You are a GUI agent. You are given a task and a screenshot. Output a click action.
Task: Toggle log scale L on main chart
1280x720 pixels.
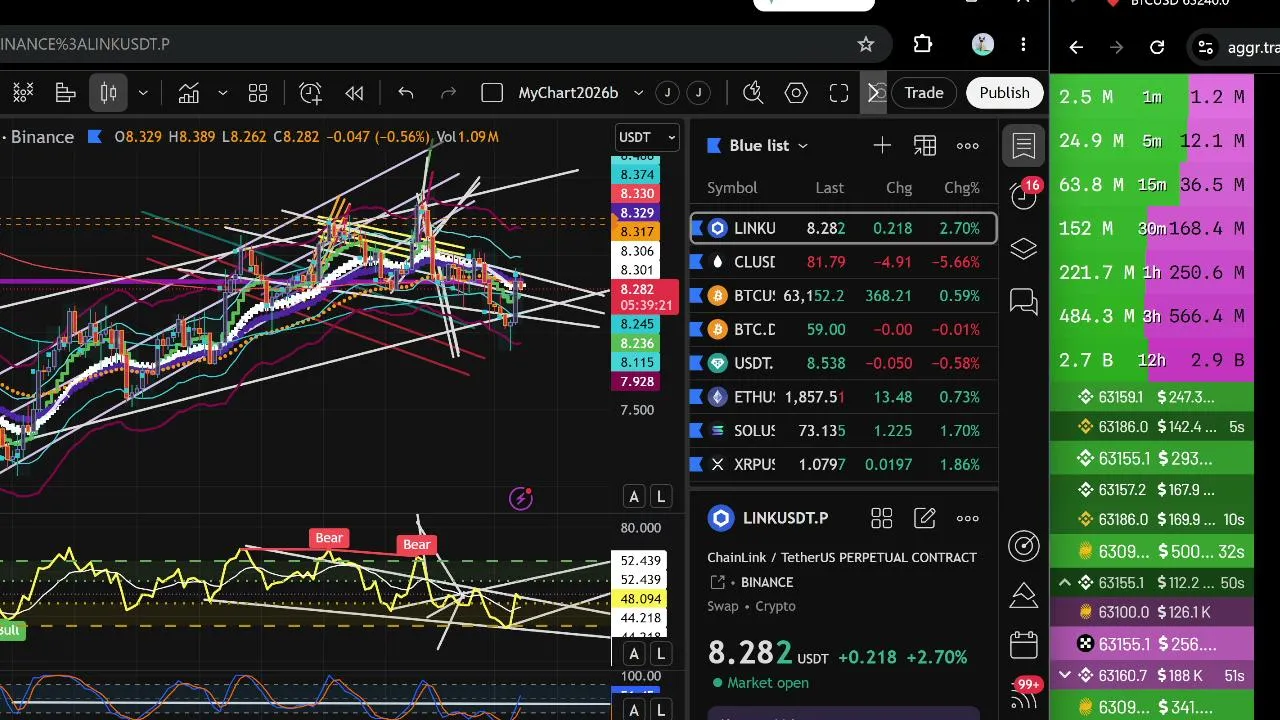pos(661,497)
